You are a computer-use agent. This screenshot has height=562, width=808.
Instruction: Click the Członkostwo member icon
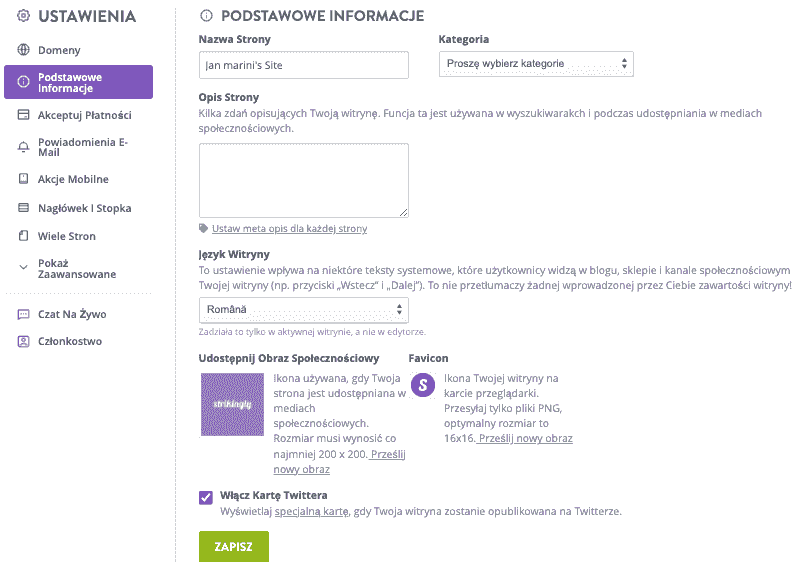[x=23, y=341]
